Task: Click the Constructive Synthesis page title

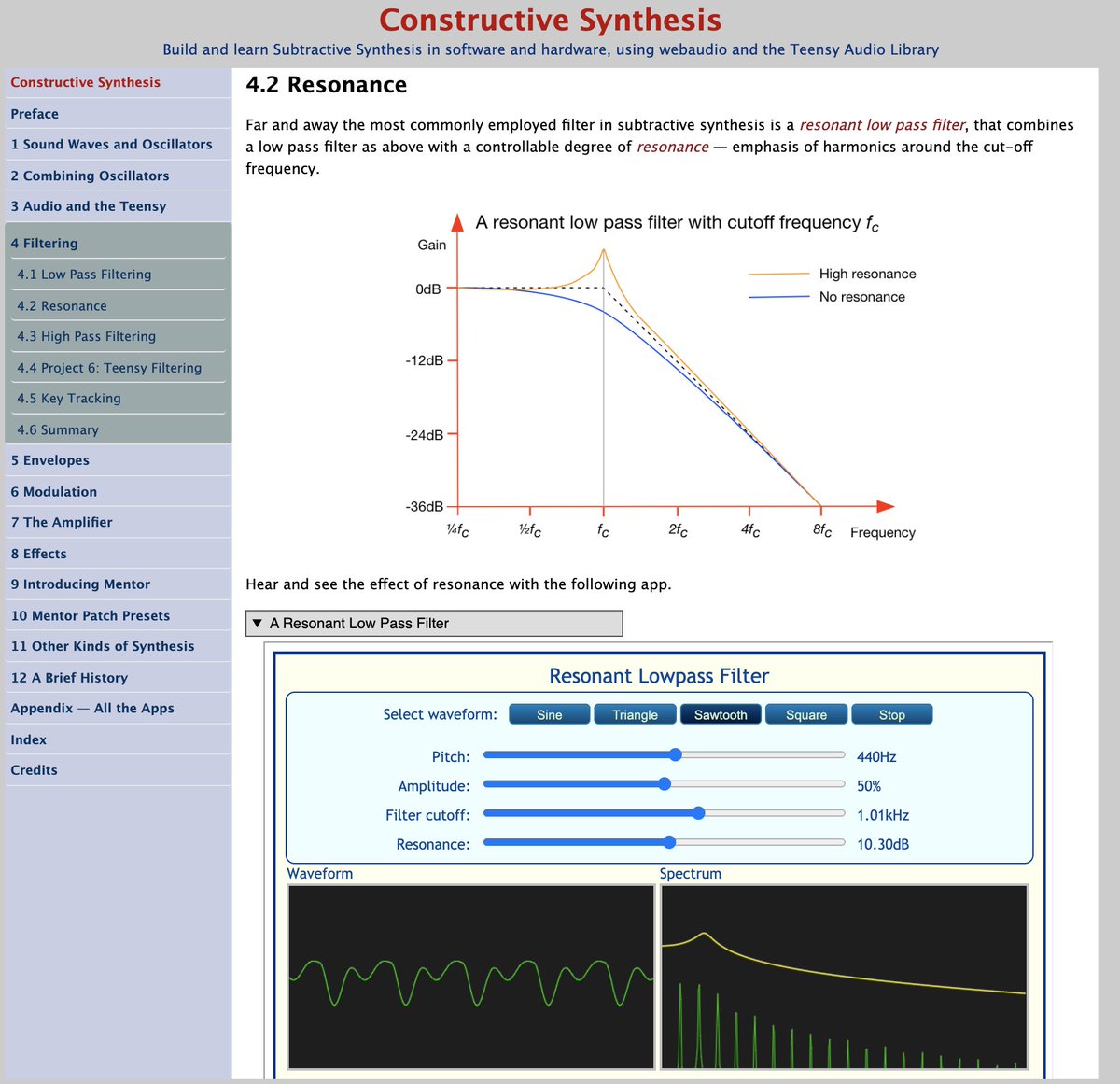Action: coord(551,20)
